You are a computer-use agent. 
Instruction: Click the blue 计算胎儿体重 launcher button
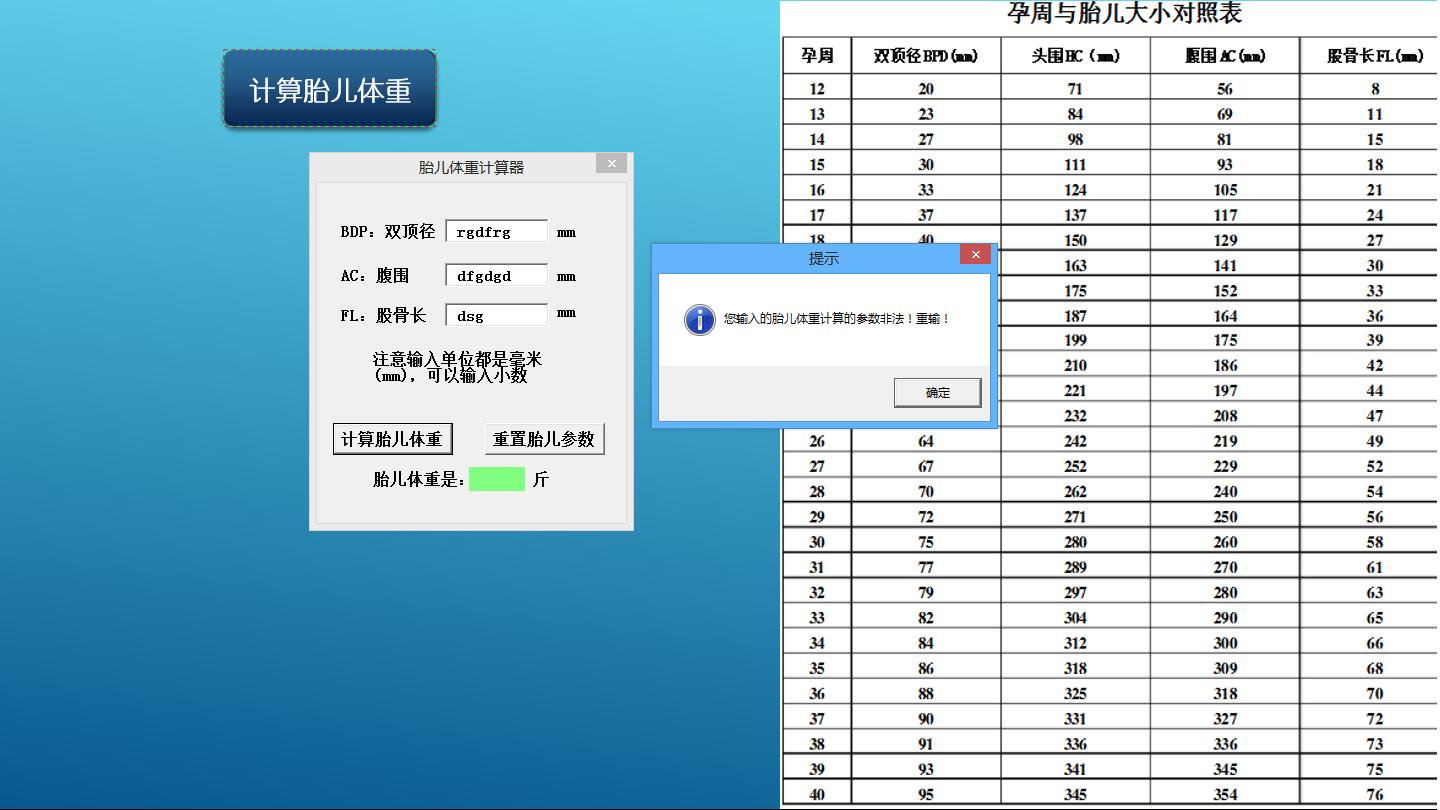329,88
